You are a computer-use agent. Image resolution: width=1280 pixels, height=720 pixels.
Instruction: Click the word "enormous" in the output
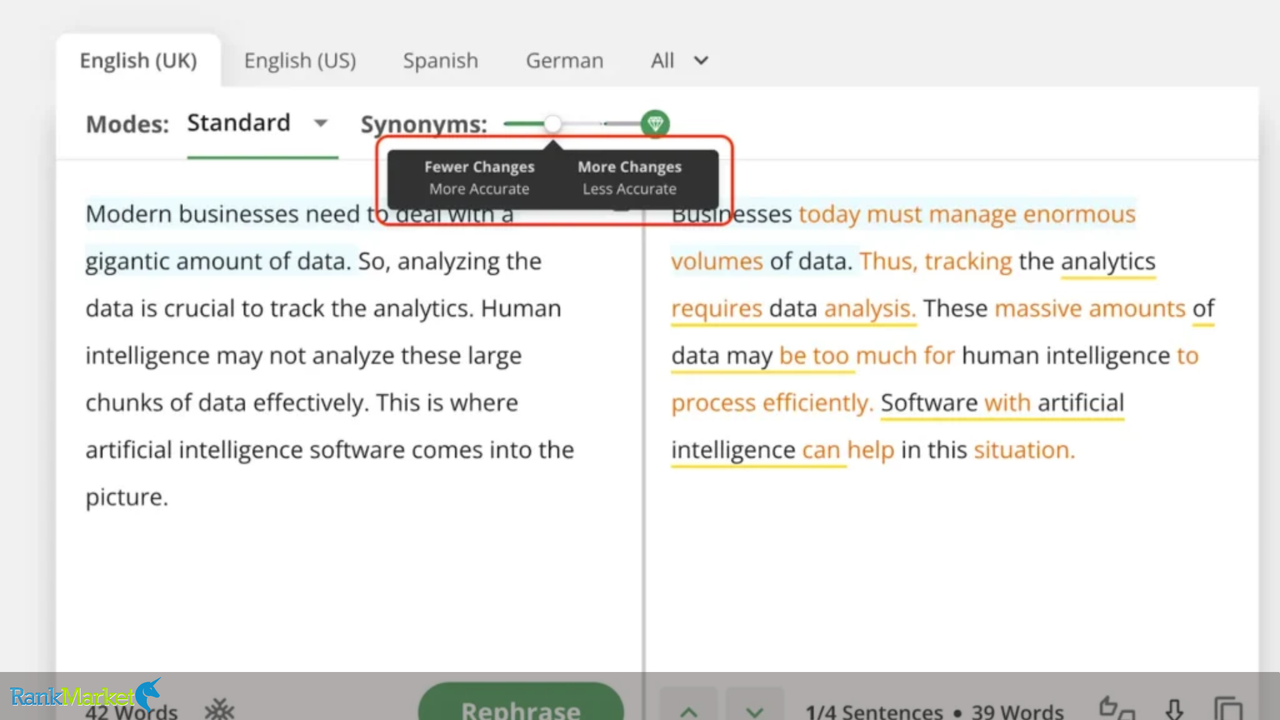pyautogui.click(x=1079, y=214)
